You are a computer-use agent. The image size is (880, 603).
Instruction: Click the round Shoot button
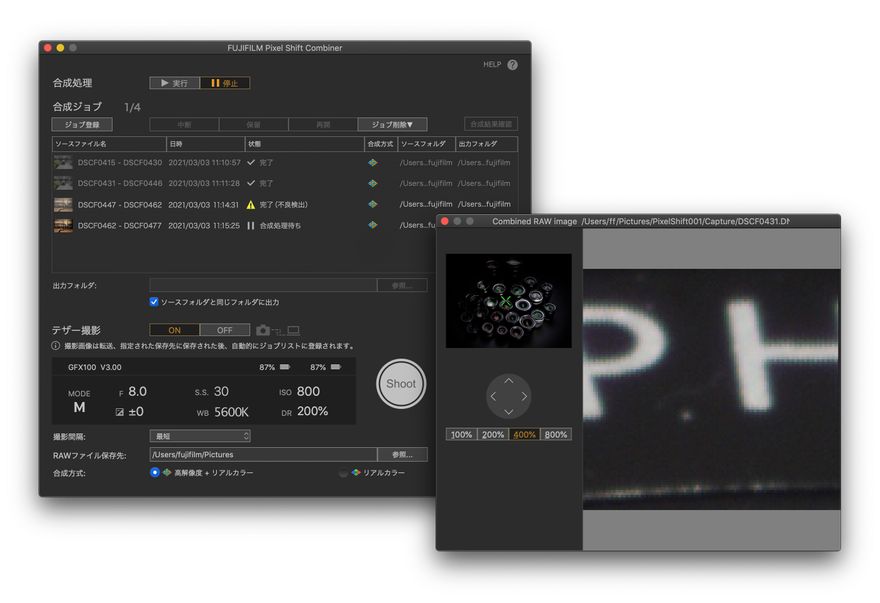coord(401,384)
